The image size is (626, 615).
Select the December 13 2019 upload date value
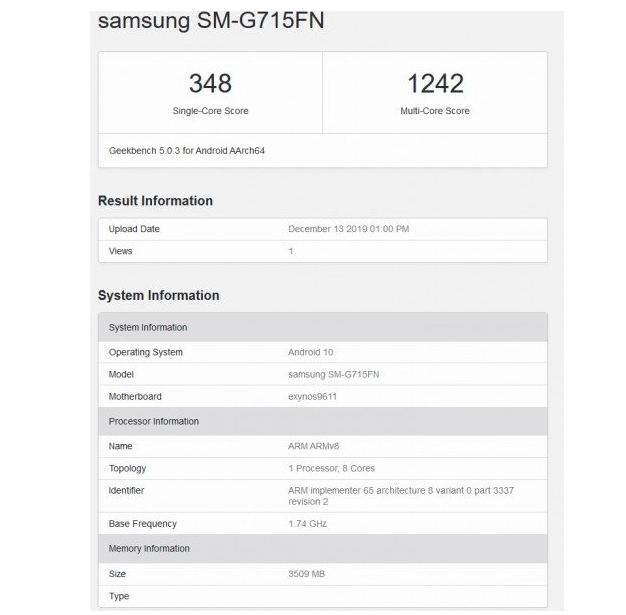click(x=348, y=229)
